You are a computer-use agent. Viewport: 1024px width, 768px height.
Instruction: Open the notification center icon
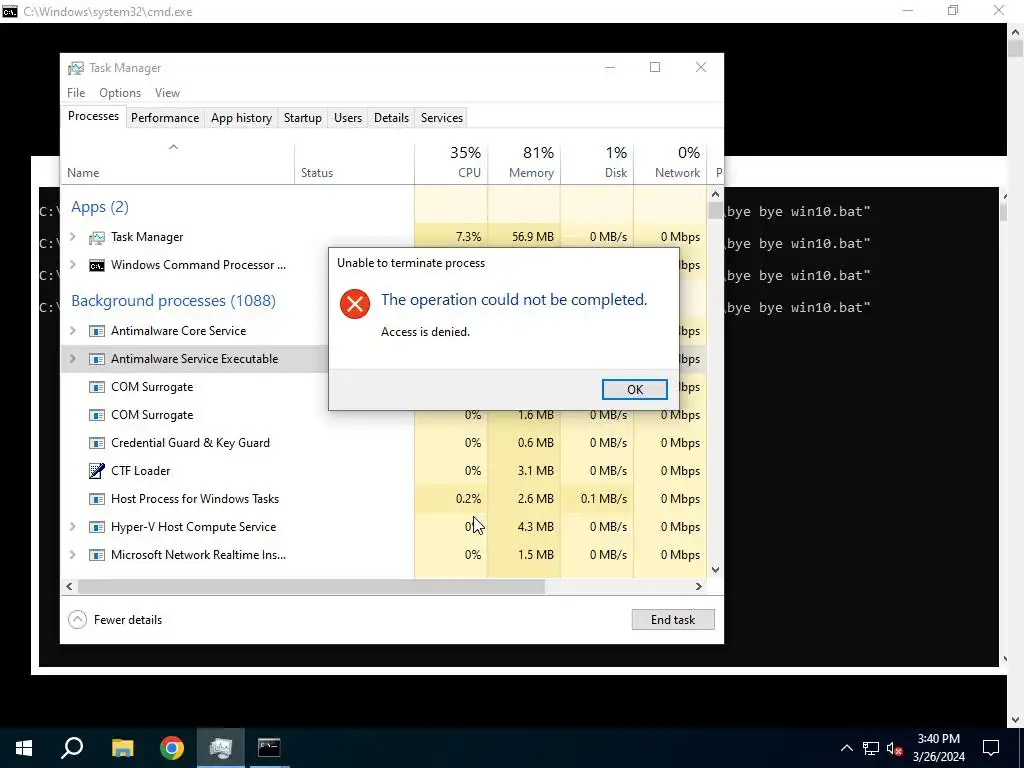pyautogui.click(x=991, y=748)
